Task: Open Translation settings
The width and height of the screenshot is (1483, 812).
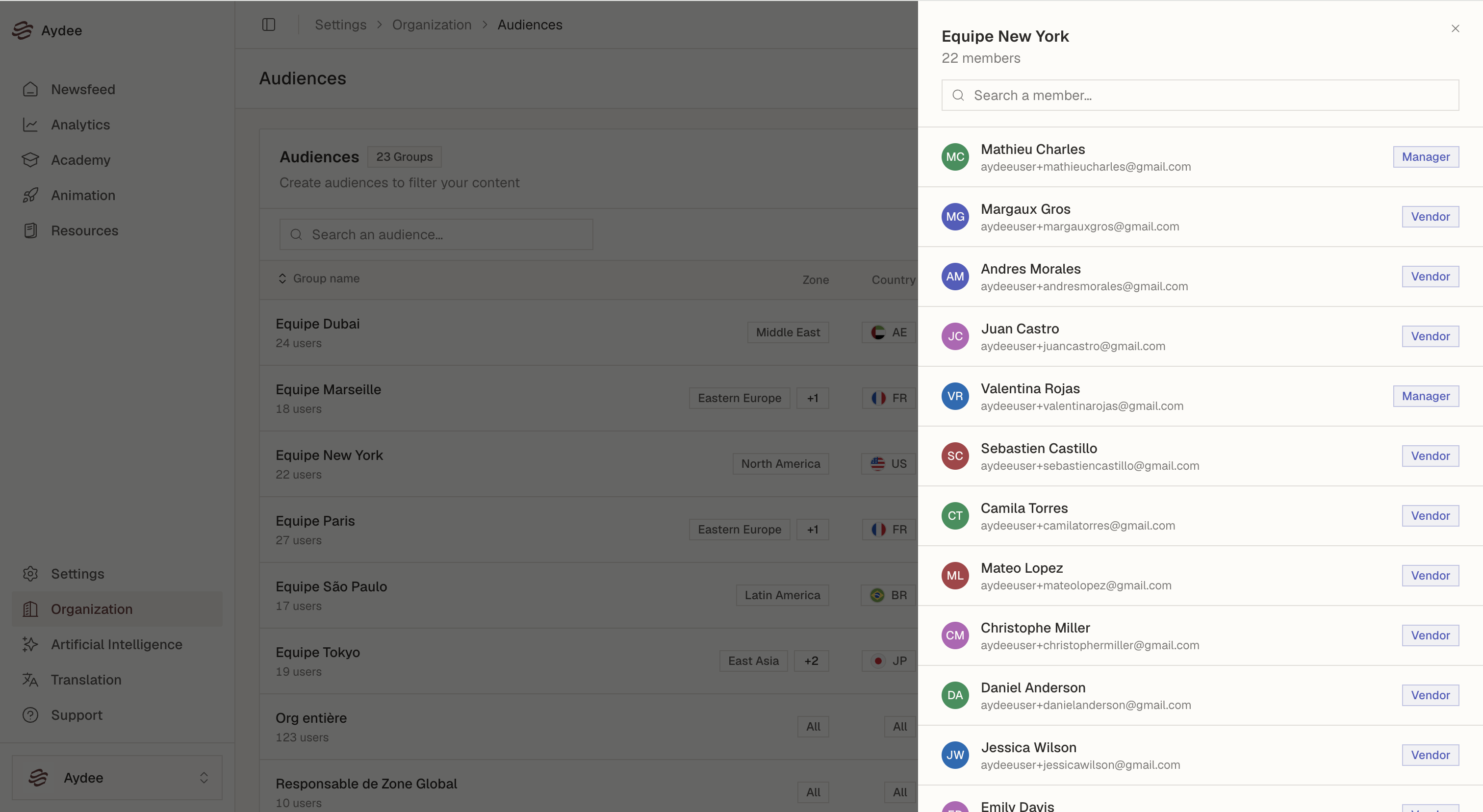Action: pos(117,680)
